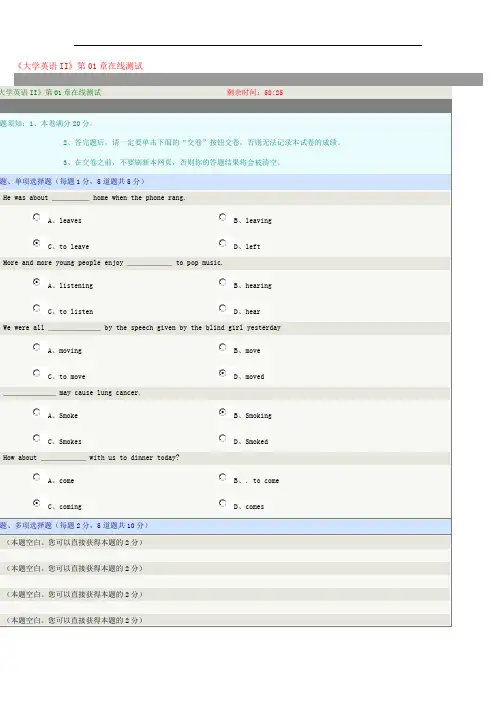Select A. listening radio button

37,282
